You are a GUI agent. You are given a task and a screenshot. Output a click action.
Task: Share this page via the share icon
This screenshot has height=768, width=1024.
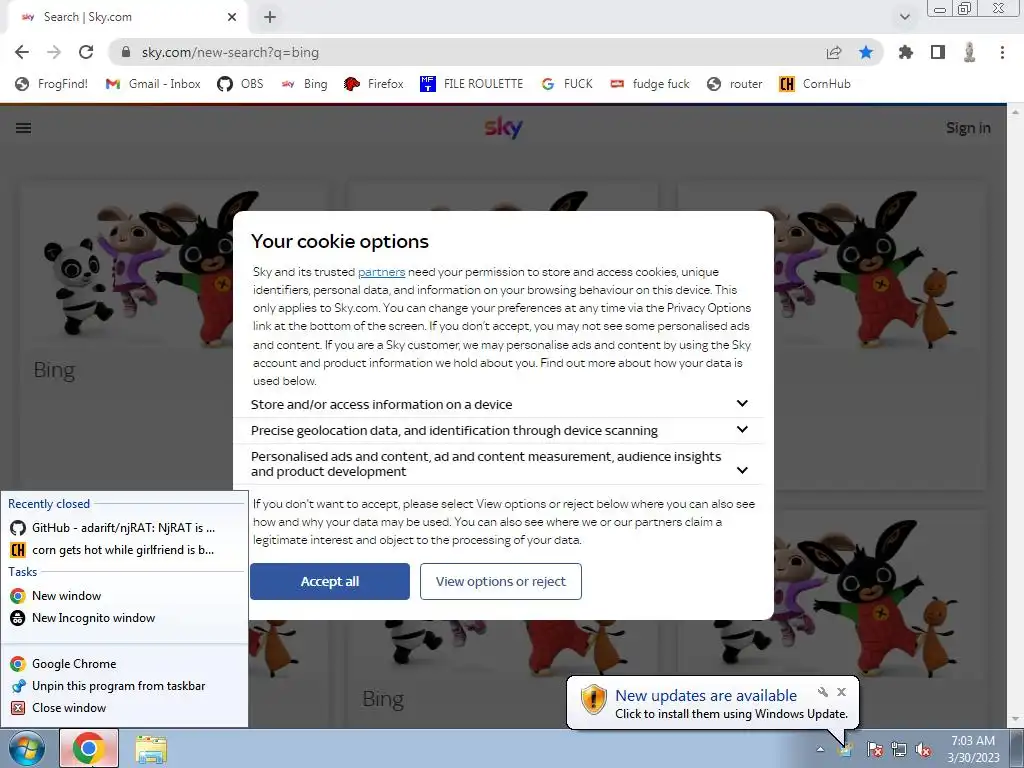point(834,52)
